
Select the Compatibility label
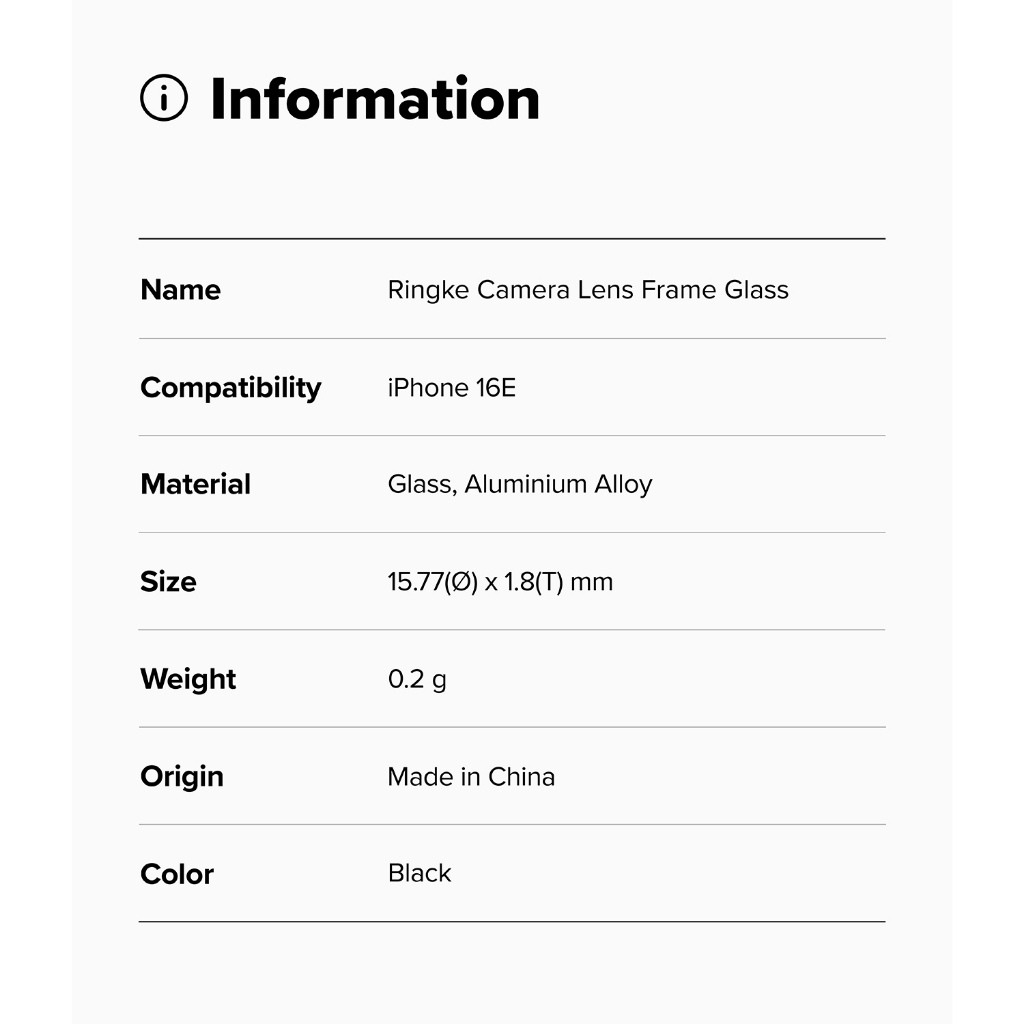point(230,387)
